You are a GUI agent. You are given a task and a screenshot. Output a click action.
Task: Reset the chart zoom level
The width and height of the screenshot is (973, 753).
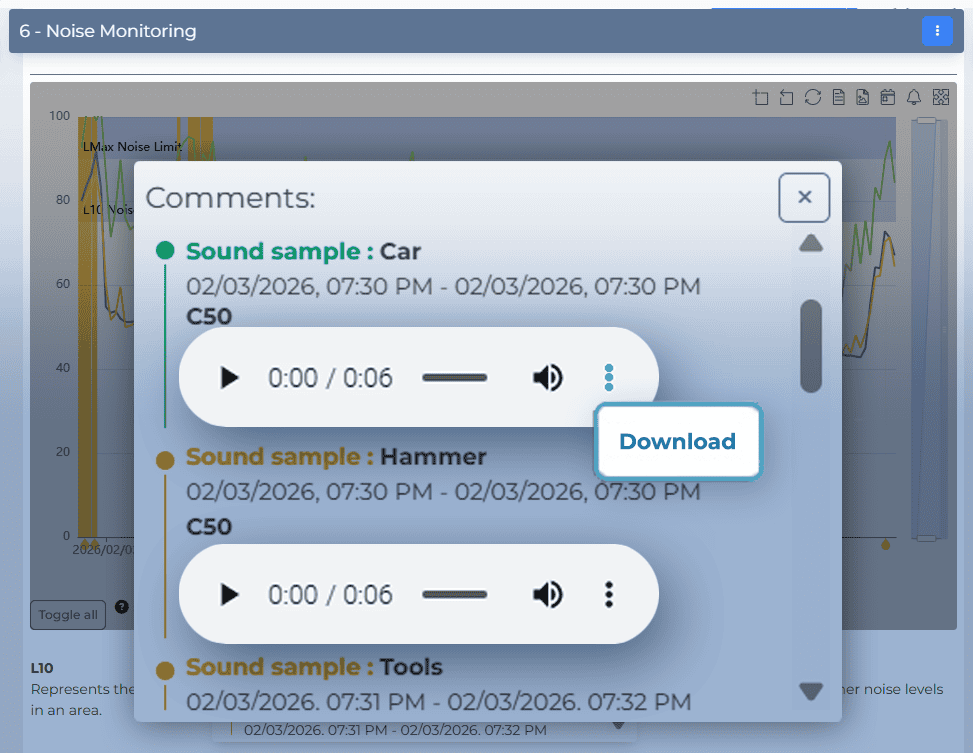787,97
